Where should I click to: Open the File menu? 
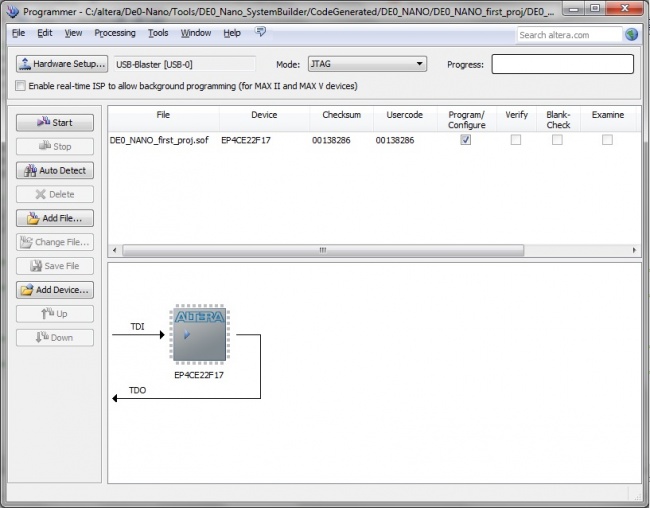pyautogui.click(x=18, y=33)
